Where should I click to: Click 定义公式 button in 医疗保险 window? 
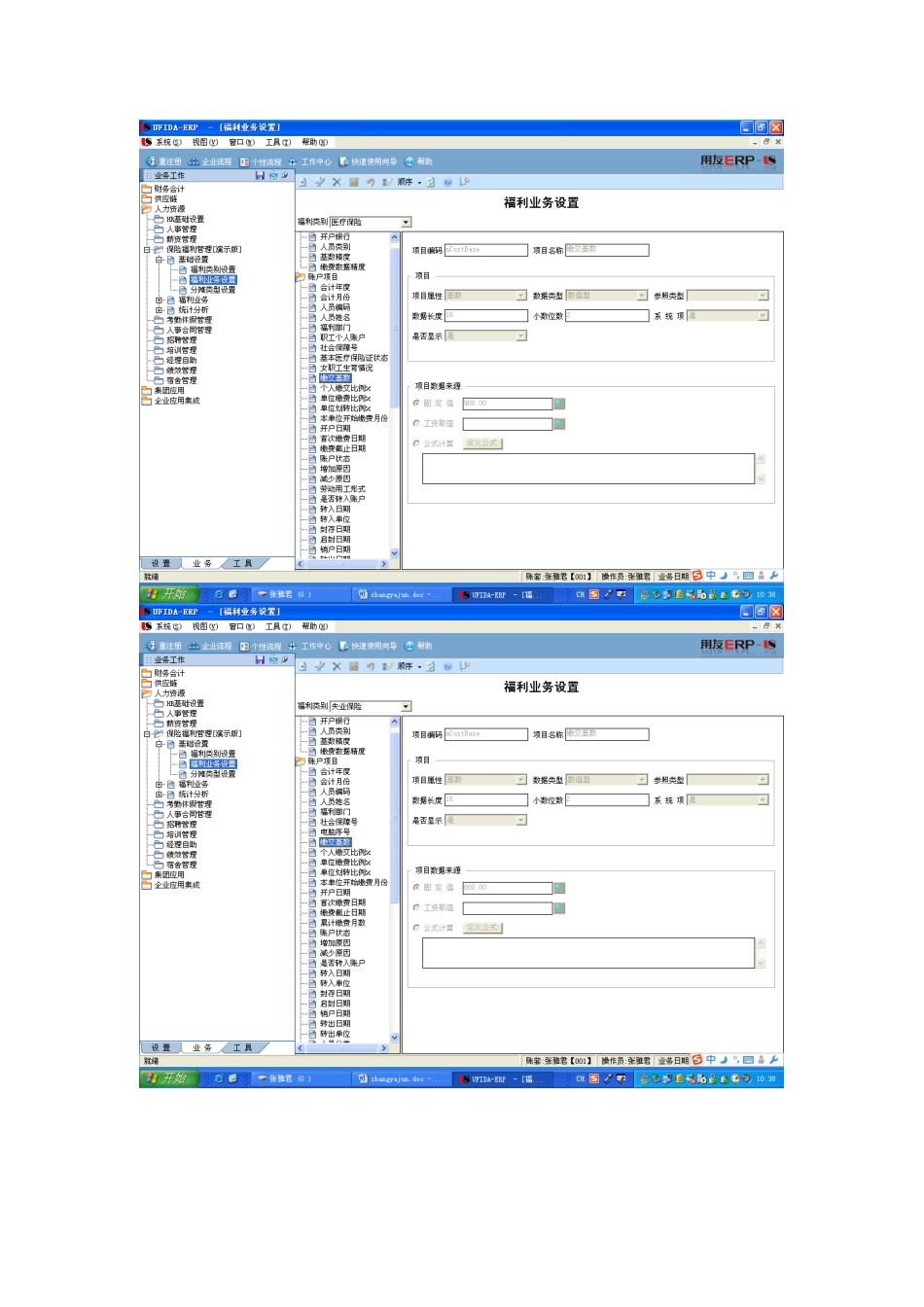coord(482,443)
